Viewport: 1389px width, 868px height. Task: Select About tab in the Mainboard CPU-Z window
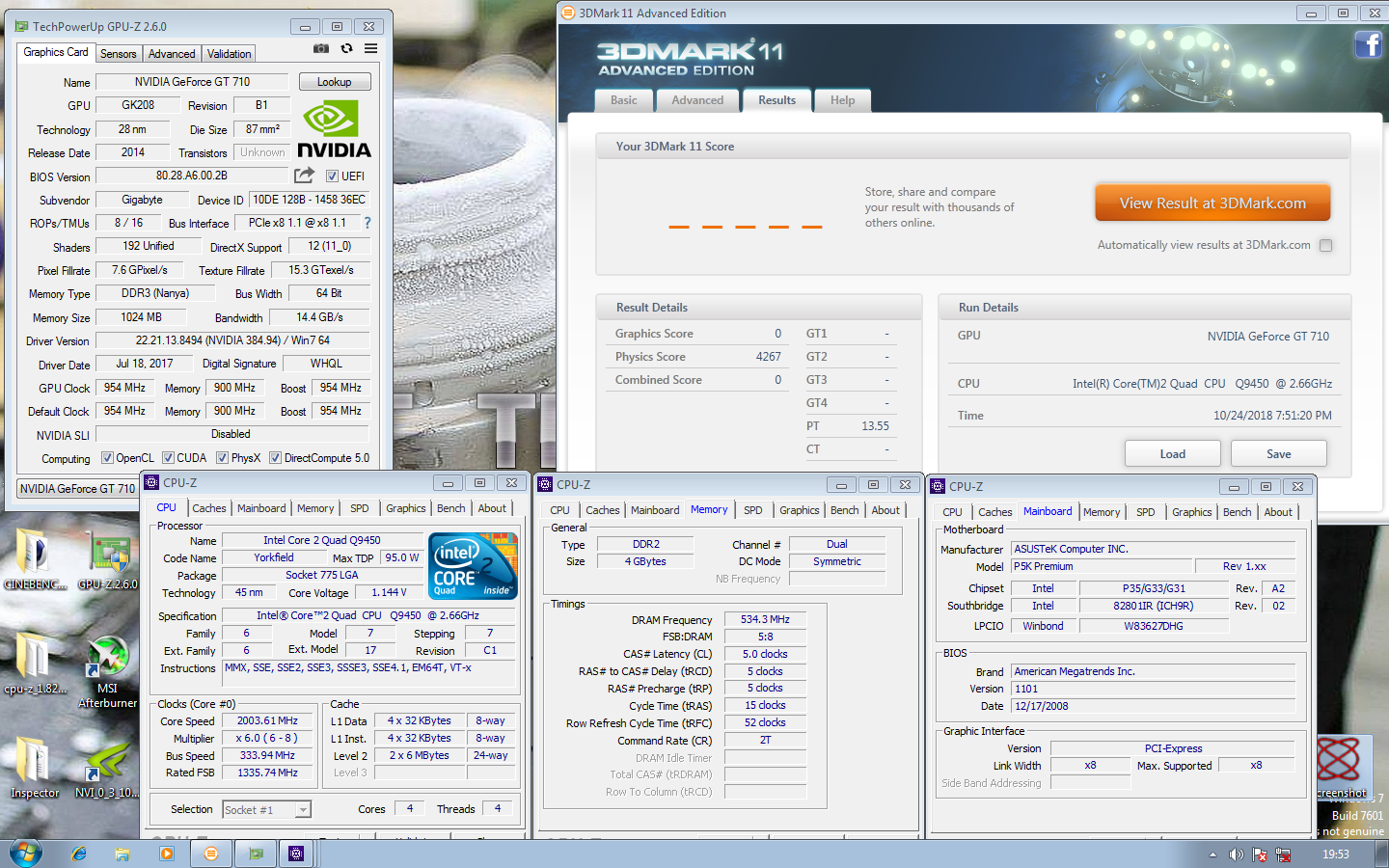tap(1278, 512)
